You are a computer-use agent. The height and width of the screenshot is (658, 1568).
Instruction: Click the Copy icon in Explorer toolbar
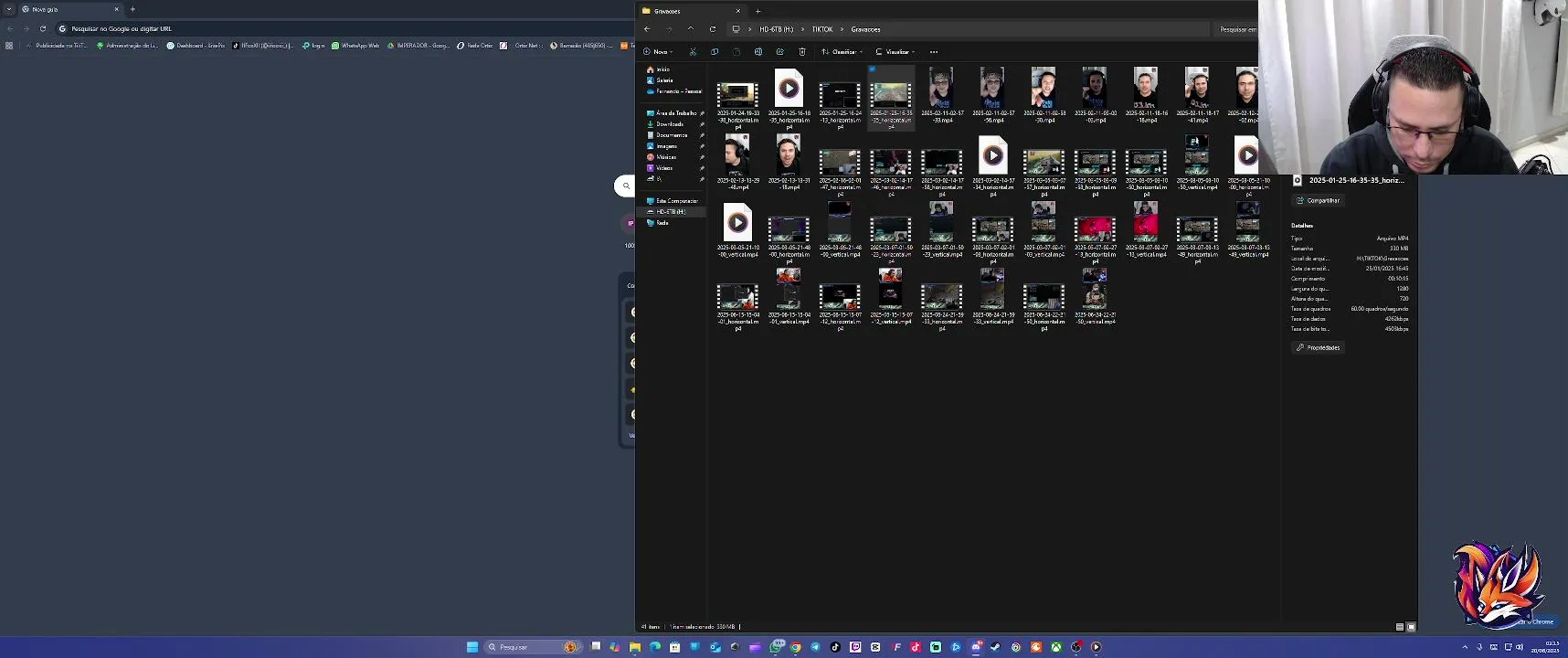click(x=715, y=52)
